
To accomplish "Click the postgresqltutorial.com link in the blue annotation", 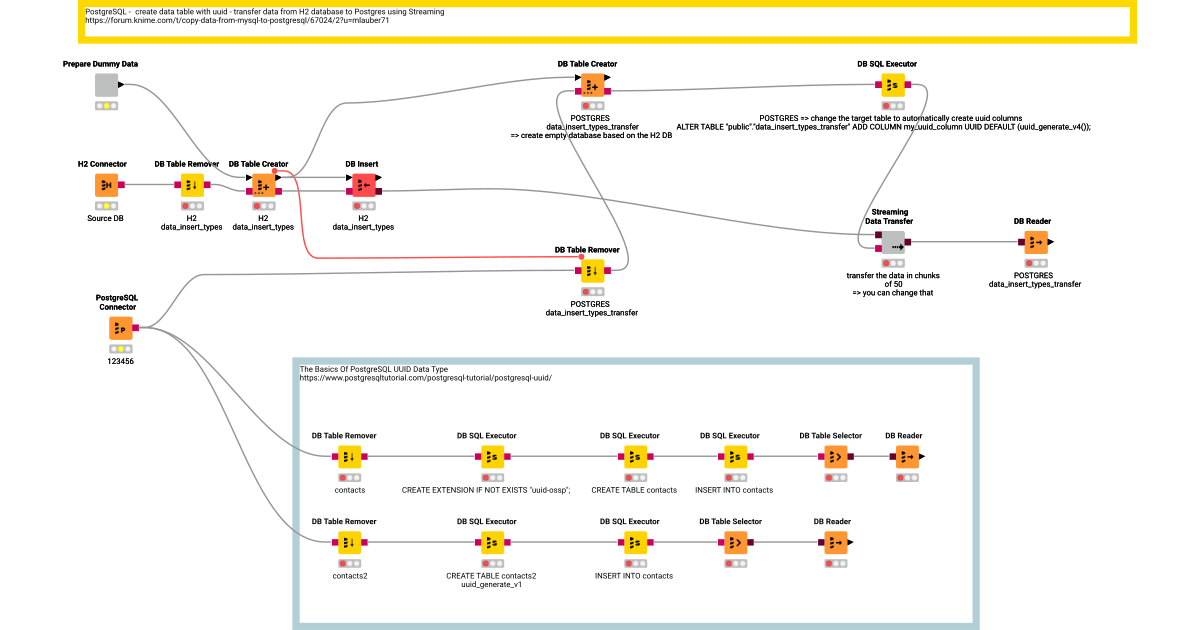I will coord(422,378).
